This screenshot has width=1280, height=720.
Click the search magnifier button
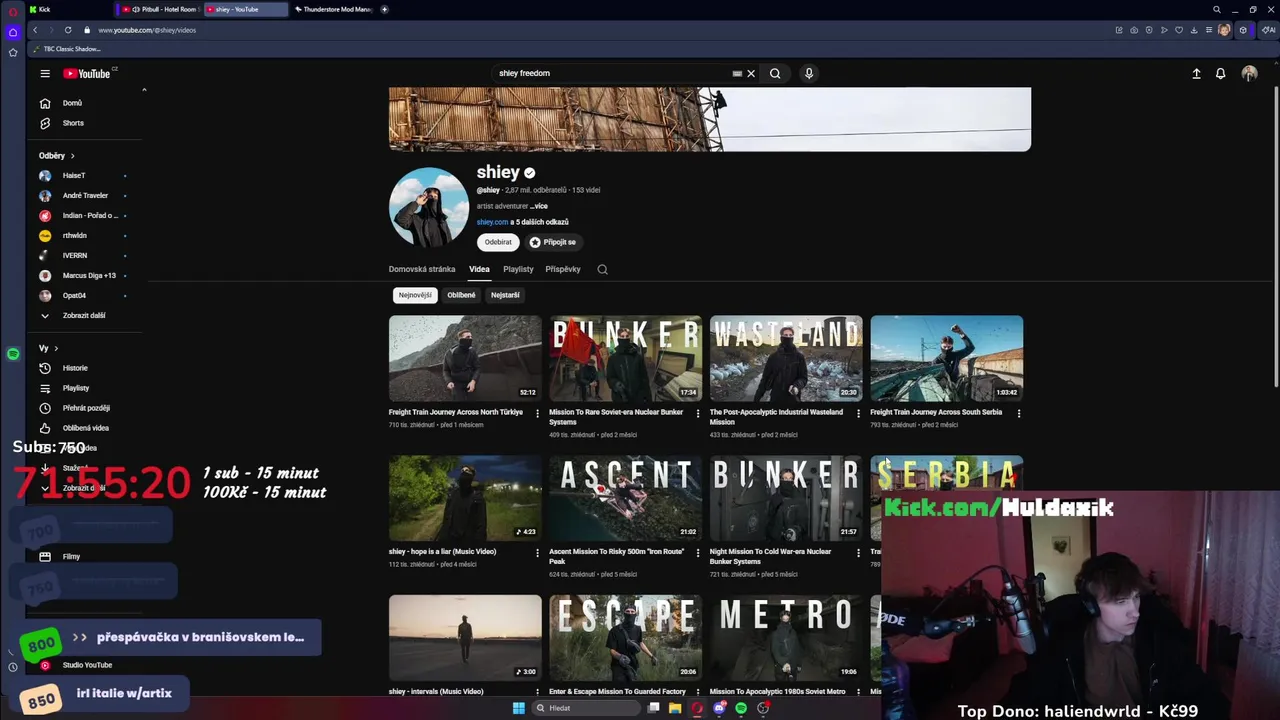(775, 73)
